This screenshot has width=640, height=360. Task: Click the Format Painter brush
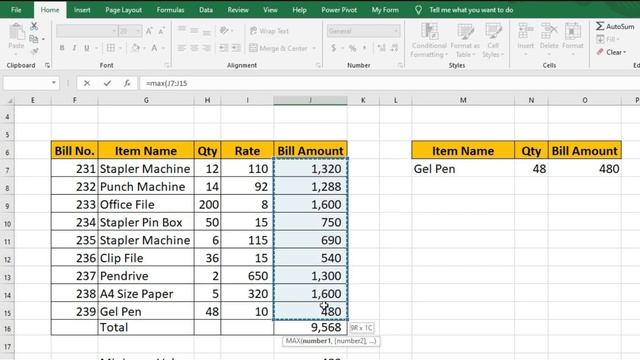(x=34, y=51)
